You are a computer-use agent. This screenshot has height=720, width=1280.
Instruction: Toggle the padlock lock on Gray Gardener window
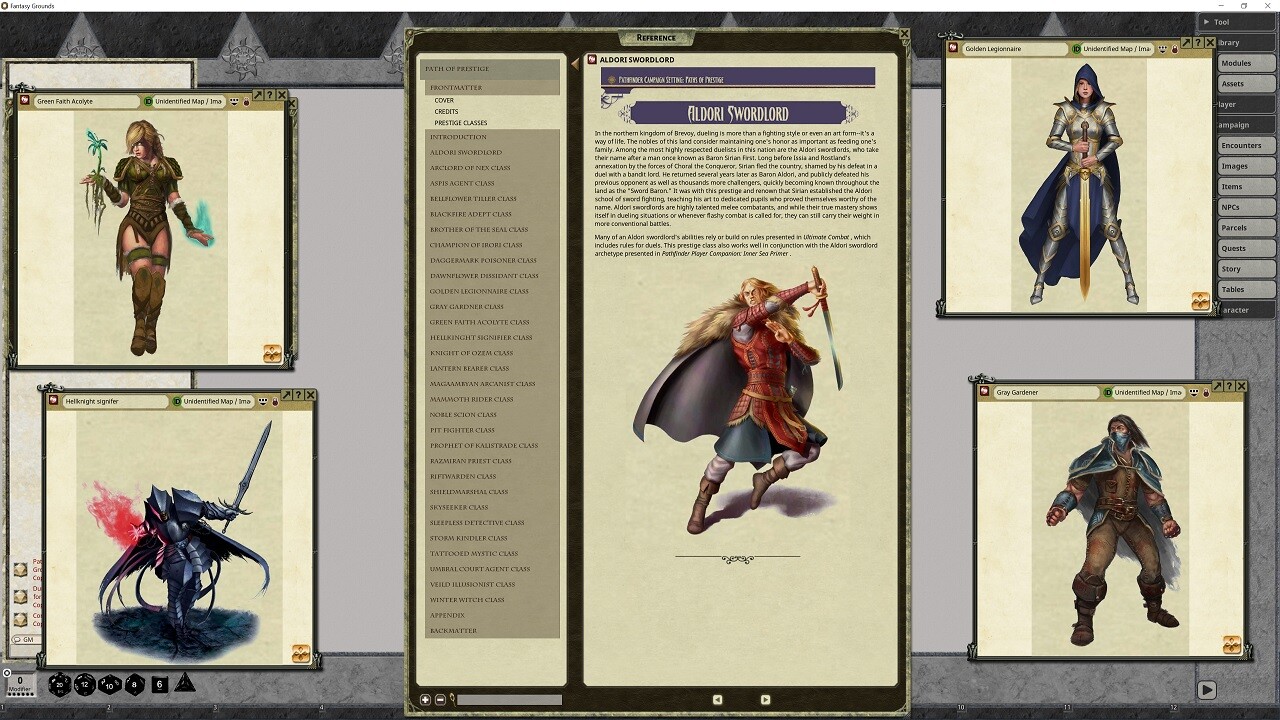pyautogui.click(x=1206, y=393)
